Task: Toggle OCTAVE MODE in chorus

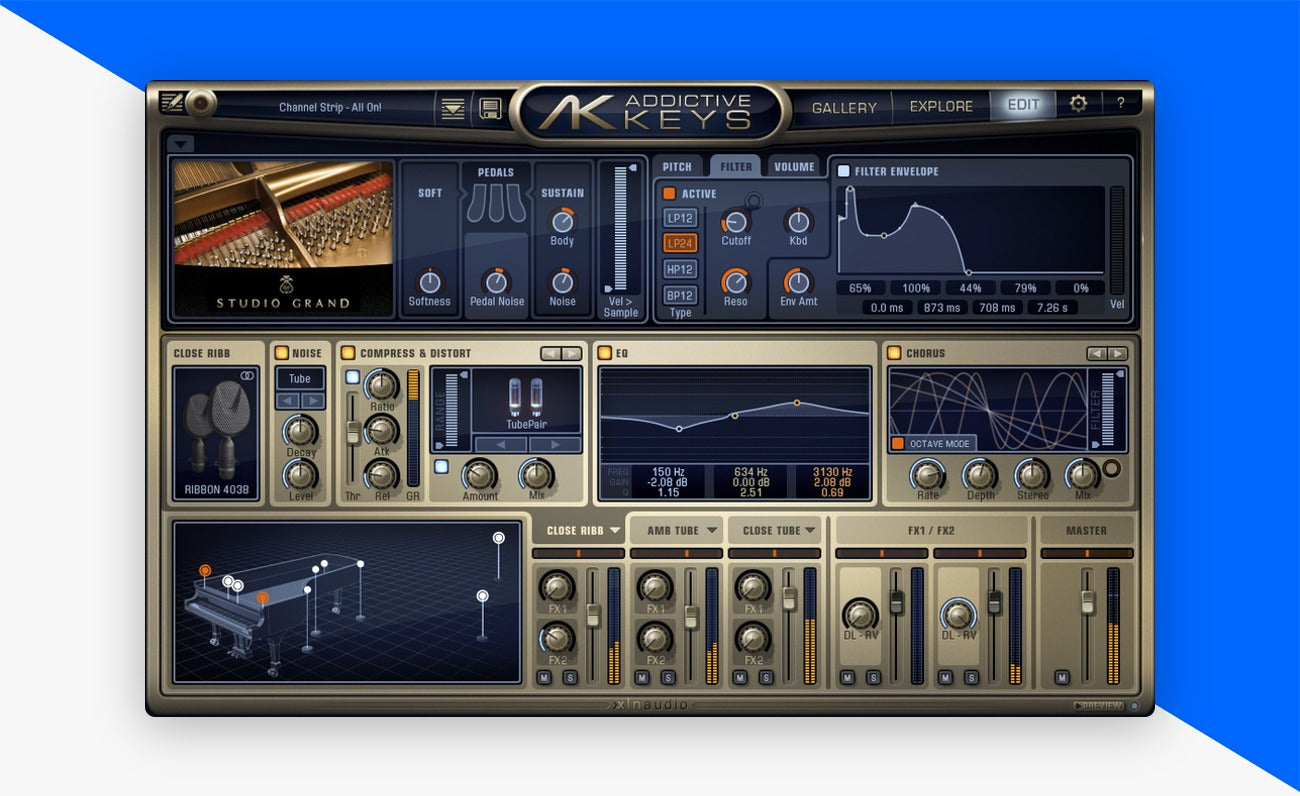Action: pos(898,443)
